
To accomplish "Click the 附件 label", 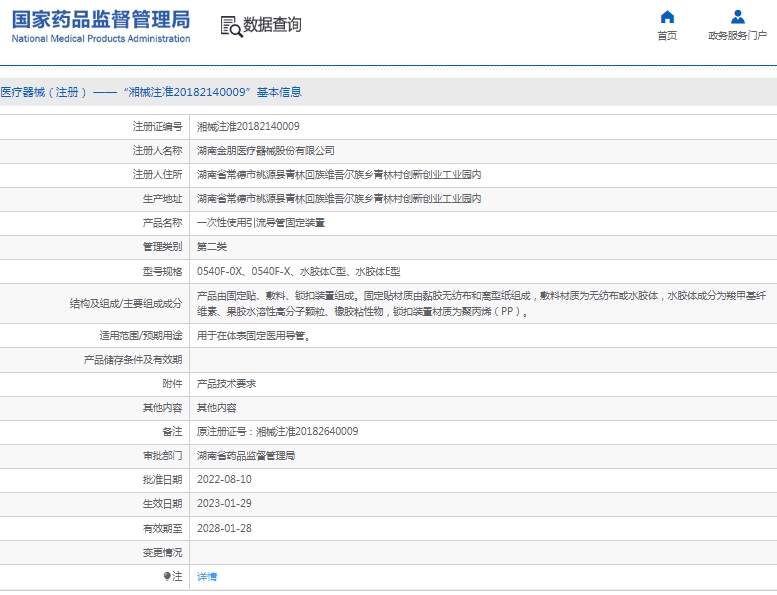I will click(172, 384).
